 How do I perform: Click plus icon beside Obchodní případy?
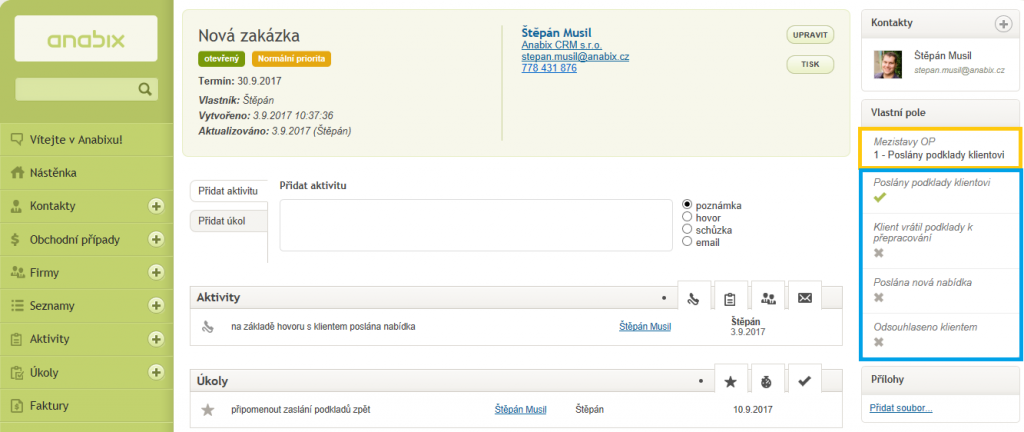pyautogui.click(x=155, y=239)
